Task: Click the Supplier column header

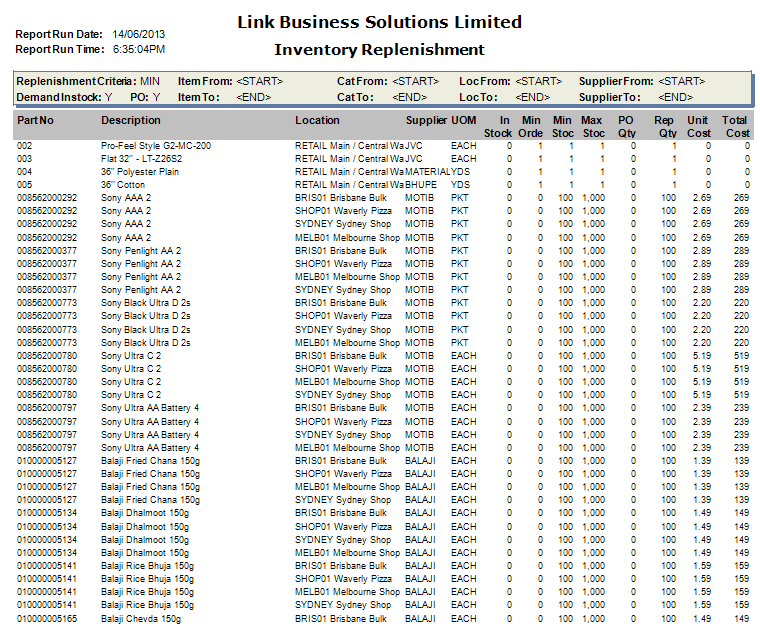Action: 426,120
